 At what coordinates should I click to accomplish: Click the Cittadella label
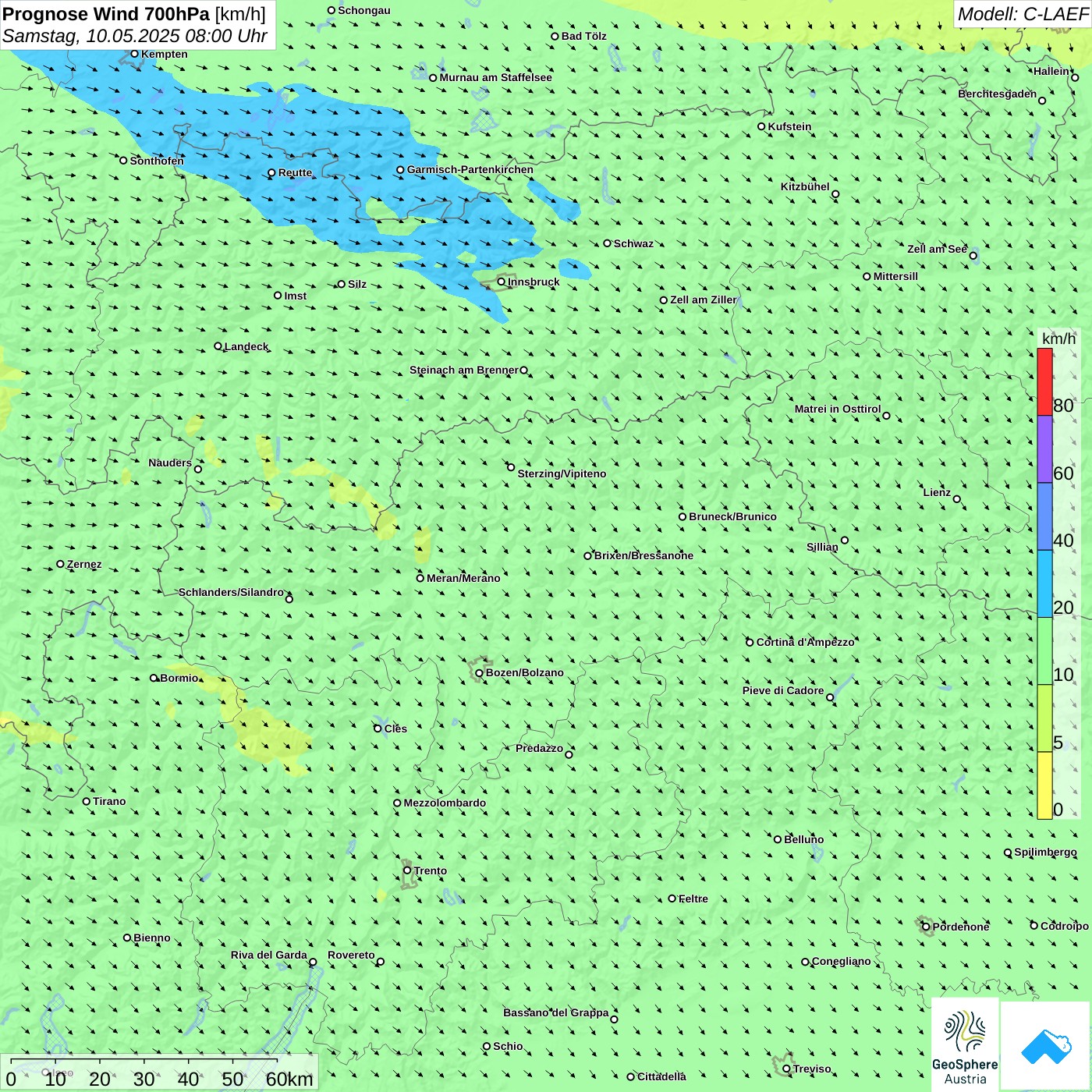(x=661, y=1076)
